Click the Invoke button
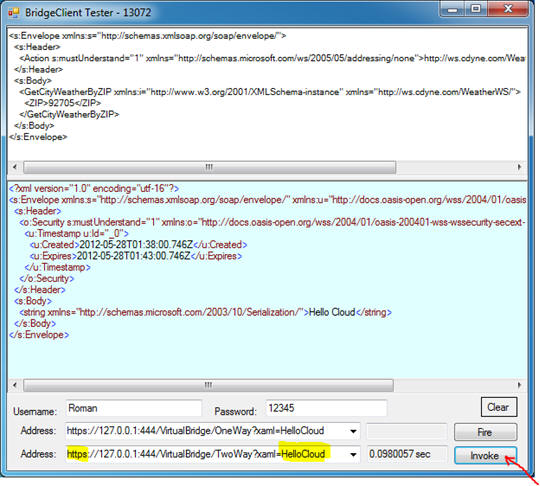 (485, 455)
